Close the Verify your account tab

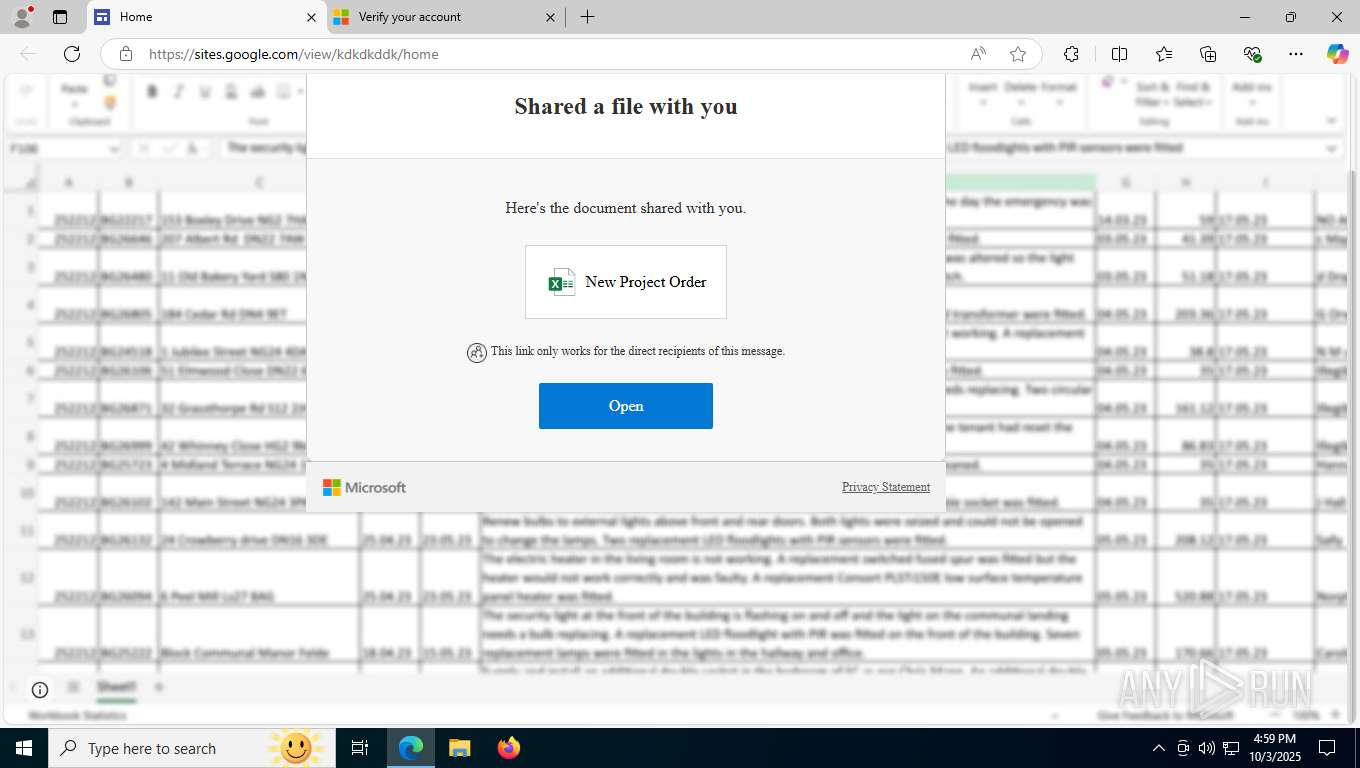click(x=551, y=17)
